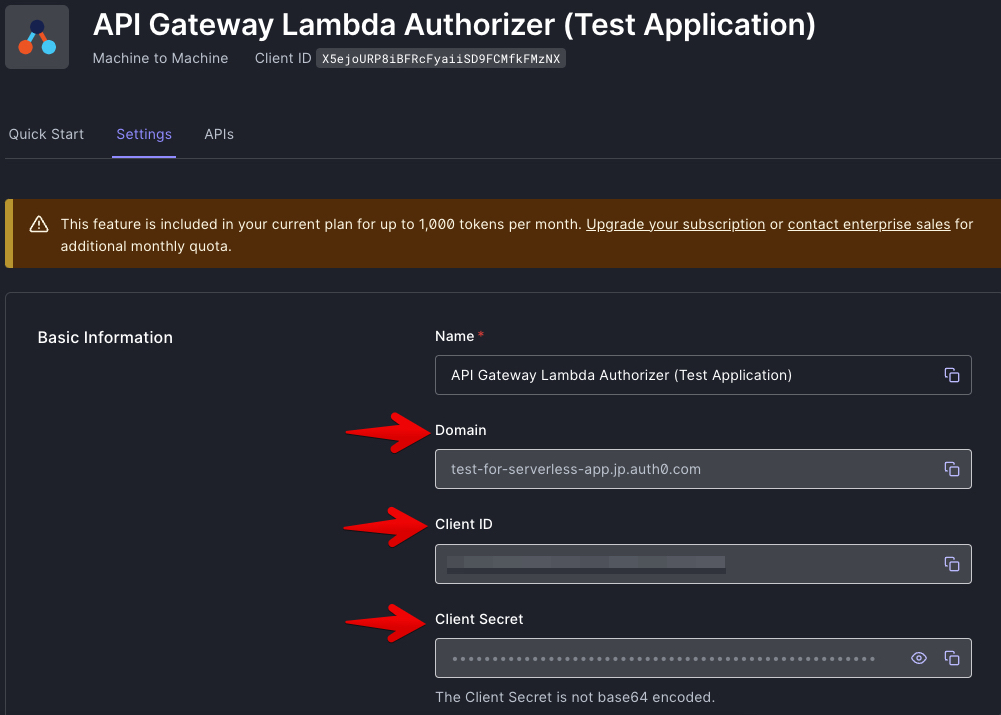Copy the Domain value with the copy icon
The height and width of the screenshot is (715, 1001).
click(x=951, y=469)
